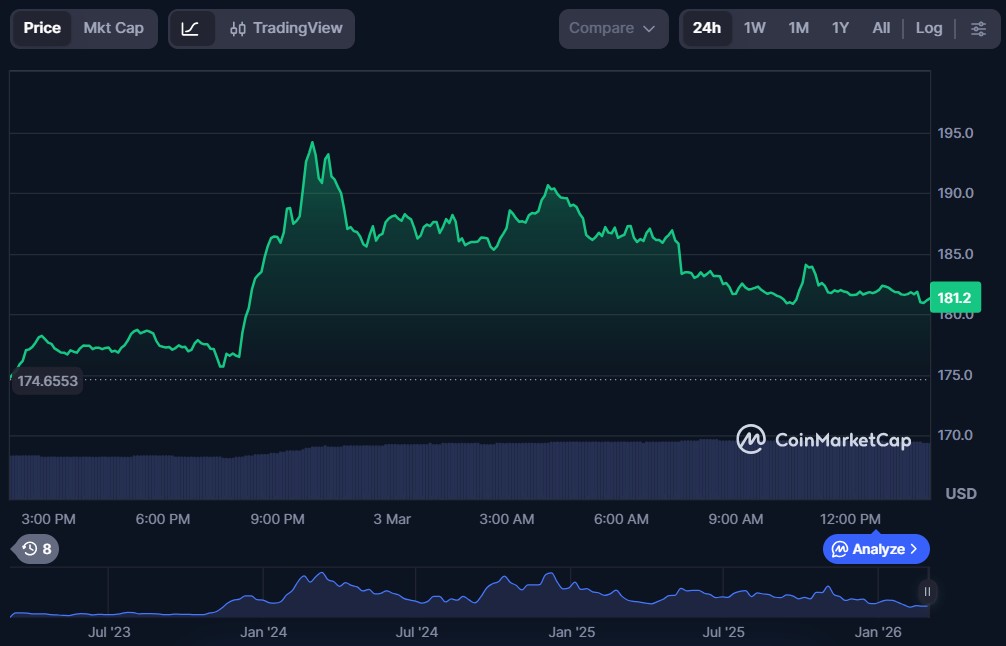Toggle Price mode on
1006x646 pixels.
coord(42,28)
